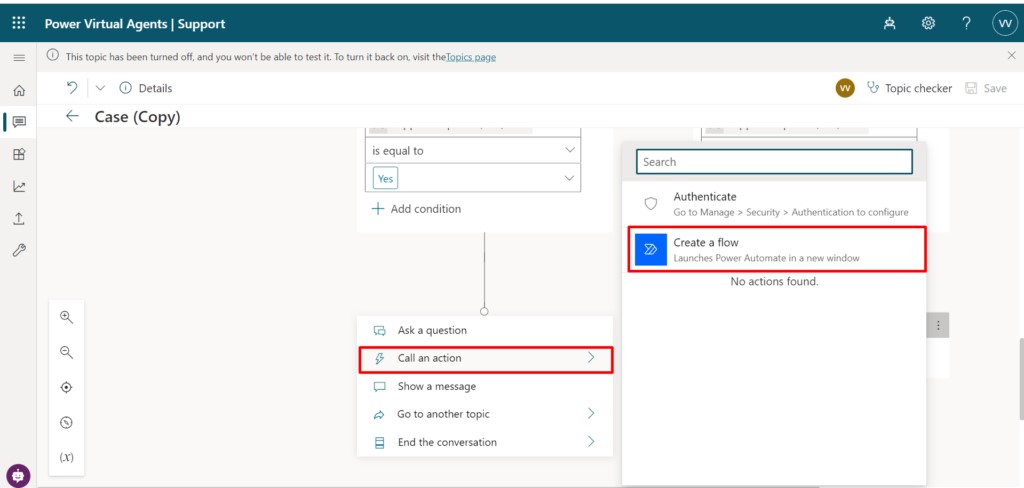Open the variables (x) icon
Viewport: 1024px width, 488px height.
(x=66, y=457)
